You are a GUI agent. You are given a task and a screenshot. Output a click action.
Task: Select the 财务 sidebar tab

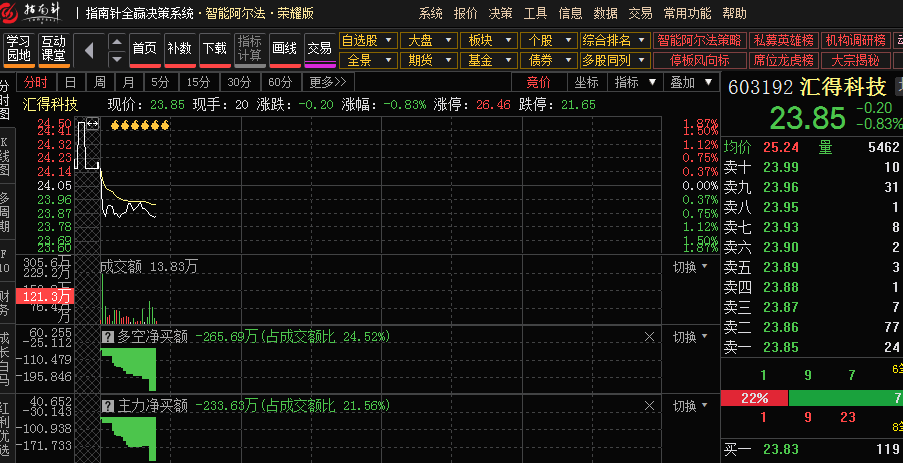5,303
